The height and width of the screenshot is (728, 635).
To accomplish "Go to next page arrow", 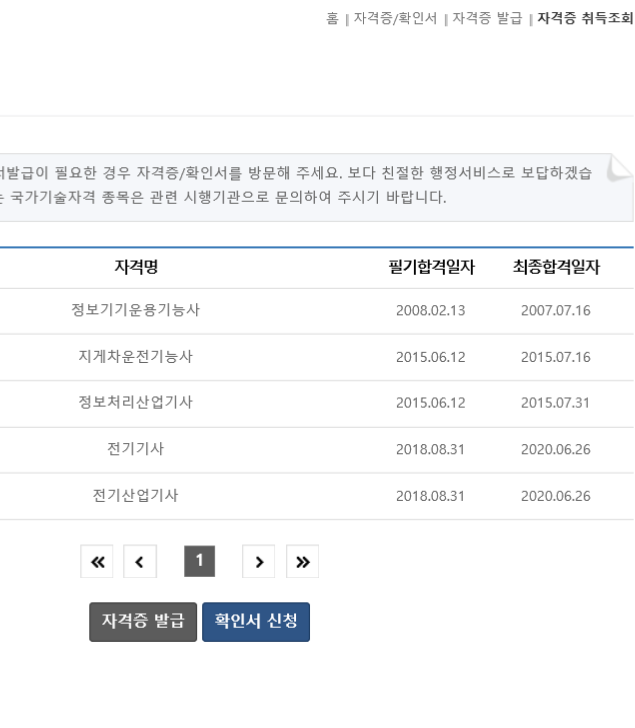I will click(x=259, y=561).
